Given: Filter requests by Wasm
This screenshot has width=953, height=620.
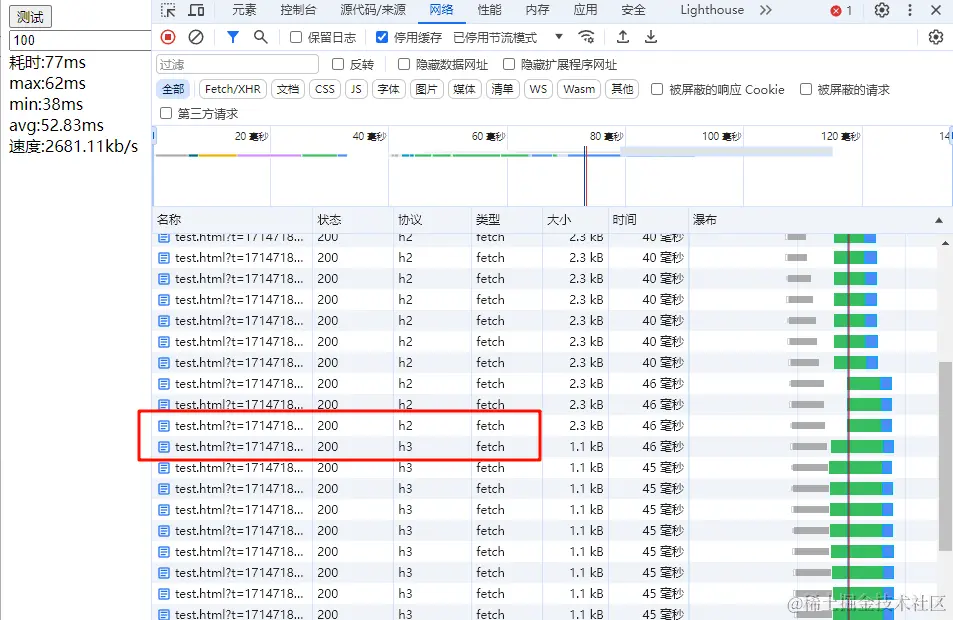Looking at the screenshot, I should click(579, 89).
